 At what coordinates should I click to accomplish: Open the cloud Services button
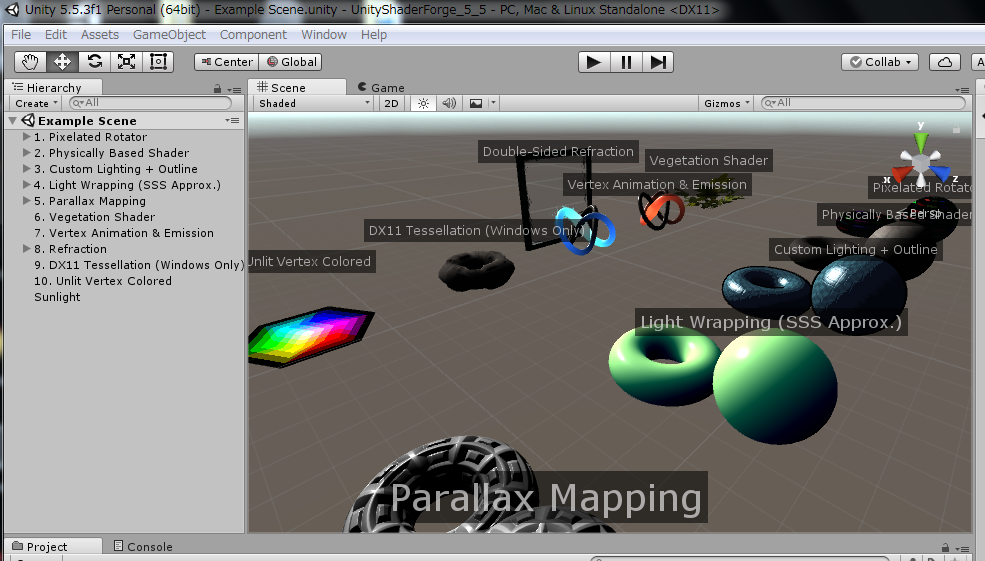point(945,62)
